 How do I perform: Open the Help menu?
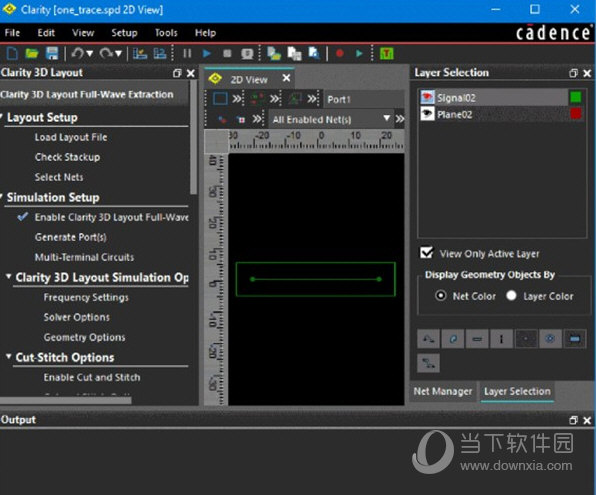point(205,33)
